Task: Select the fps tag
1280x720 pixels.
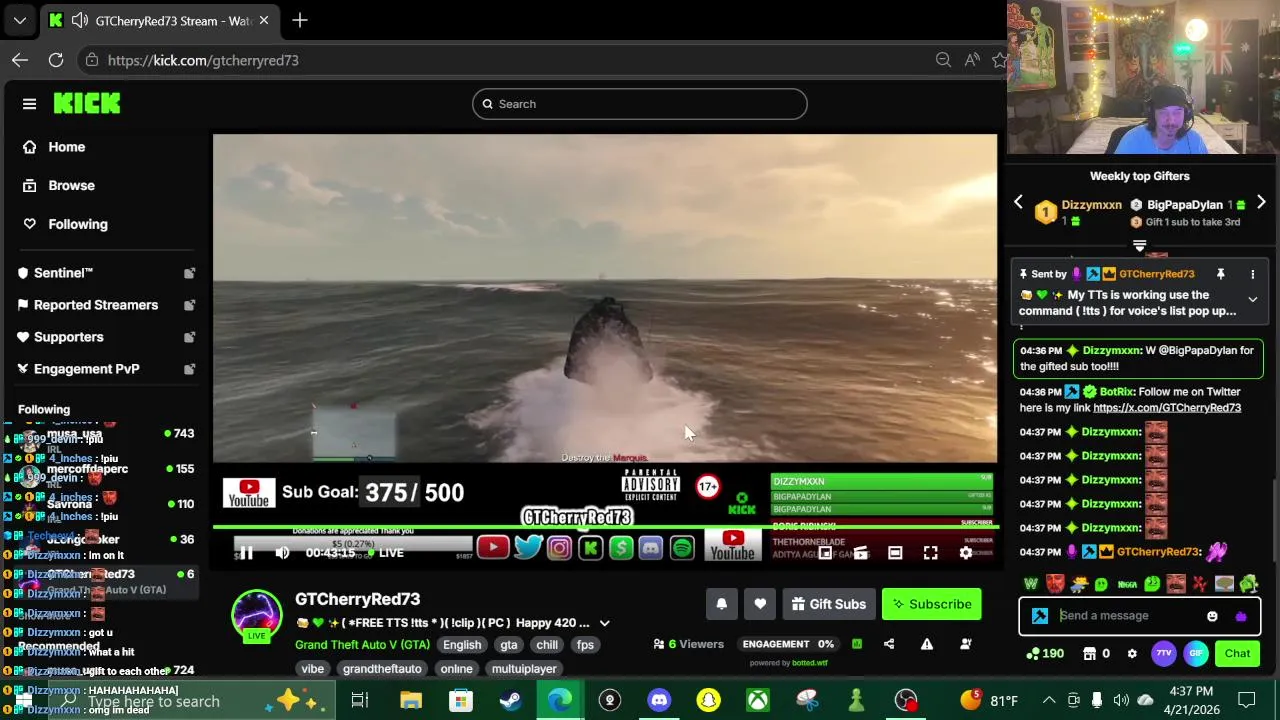Action: coord(586,645)
